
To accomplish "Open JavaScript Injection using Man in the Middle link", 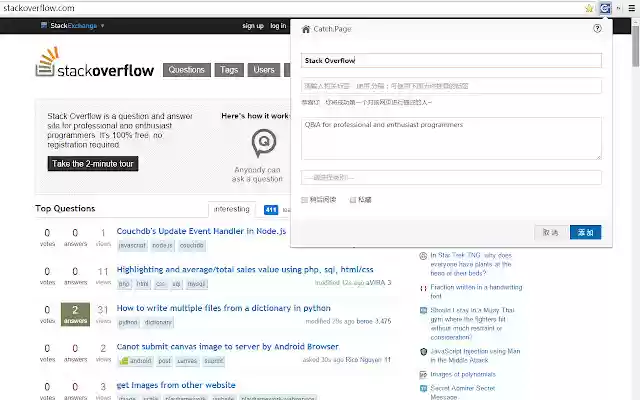I will tap(475, 356).
